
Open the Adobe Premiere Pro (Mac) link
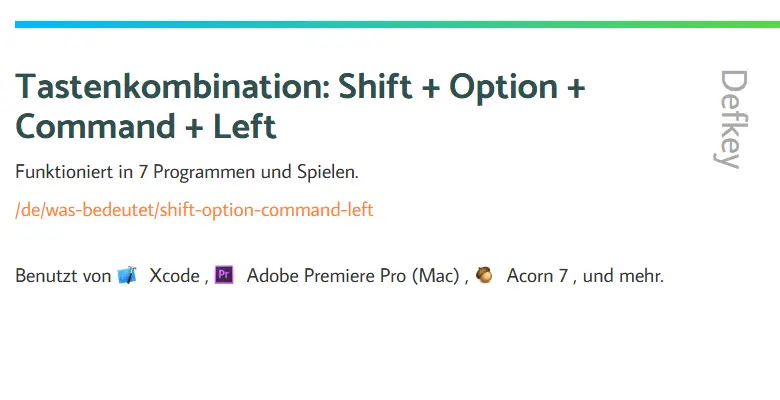(x=353, y=276)
